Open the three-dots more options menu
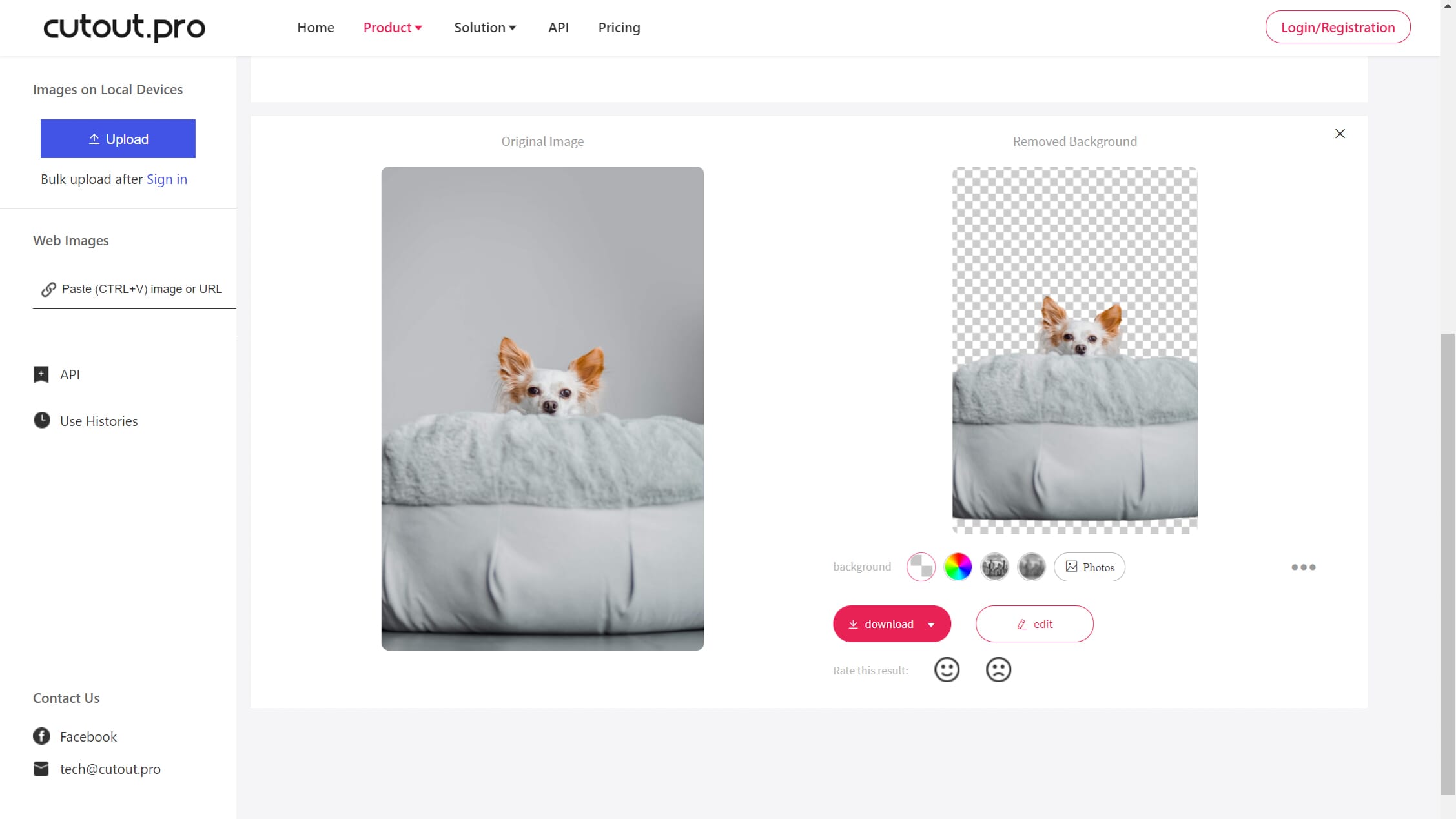The width and height of the screenshot is (1456, 819). [1304, 567]
